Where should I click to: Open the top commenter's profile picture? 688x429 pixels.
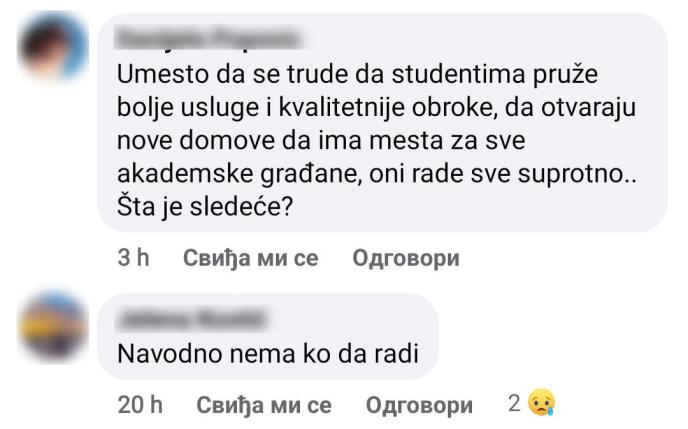click(52, 47)
